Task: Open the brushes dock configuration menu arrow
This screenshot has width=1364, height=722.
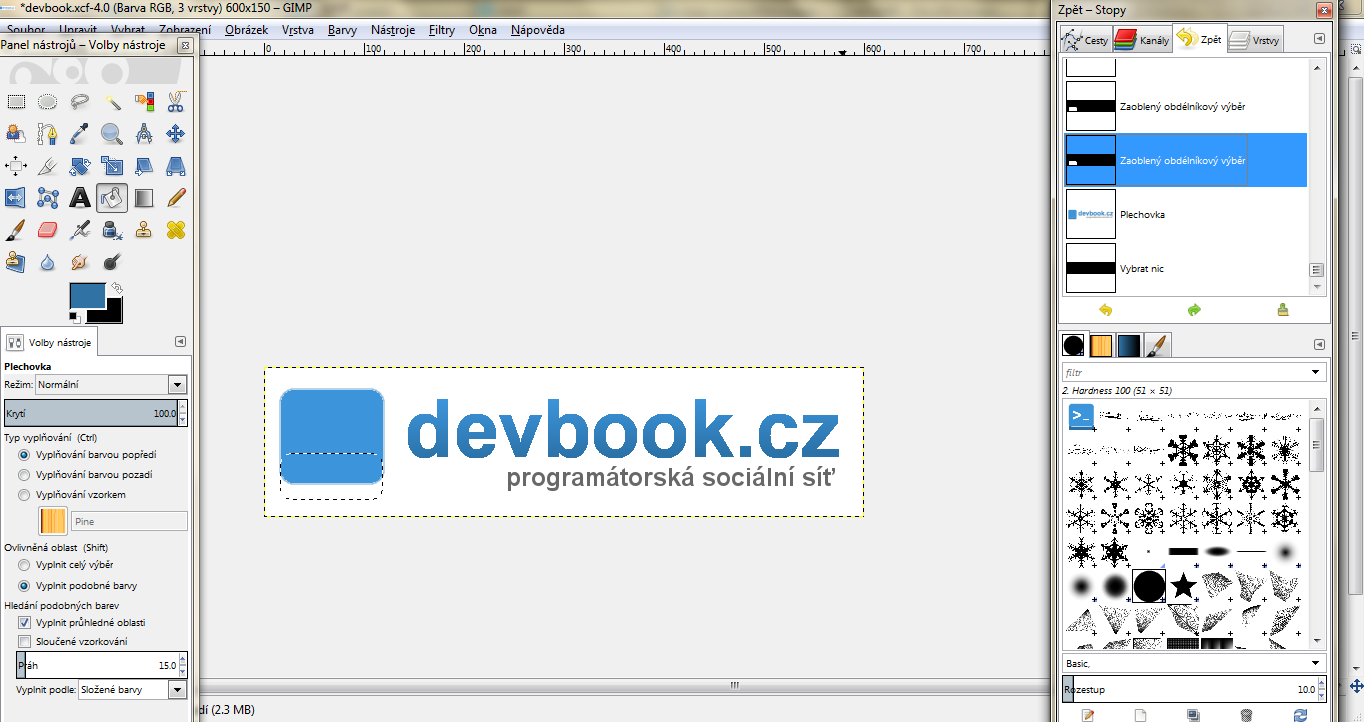Action: 1319,345
